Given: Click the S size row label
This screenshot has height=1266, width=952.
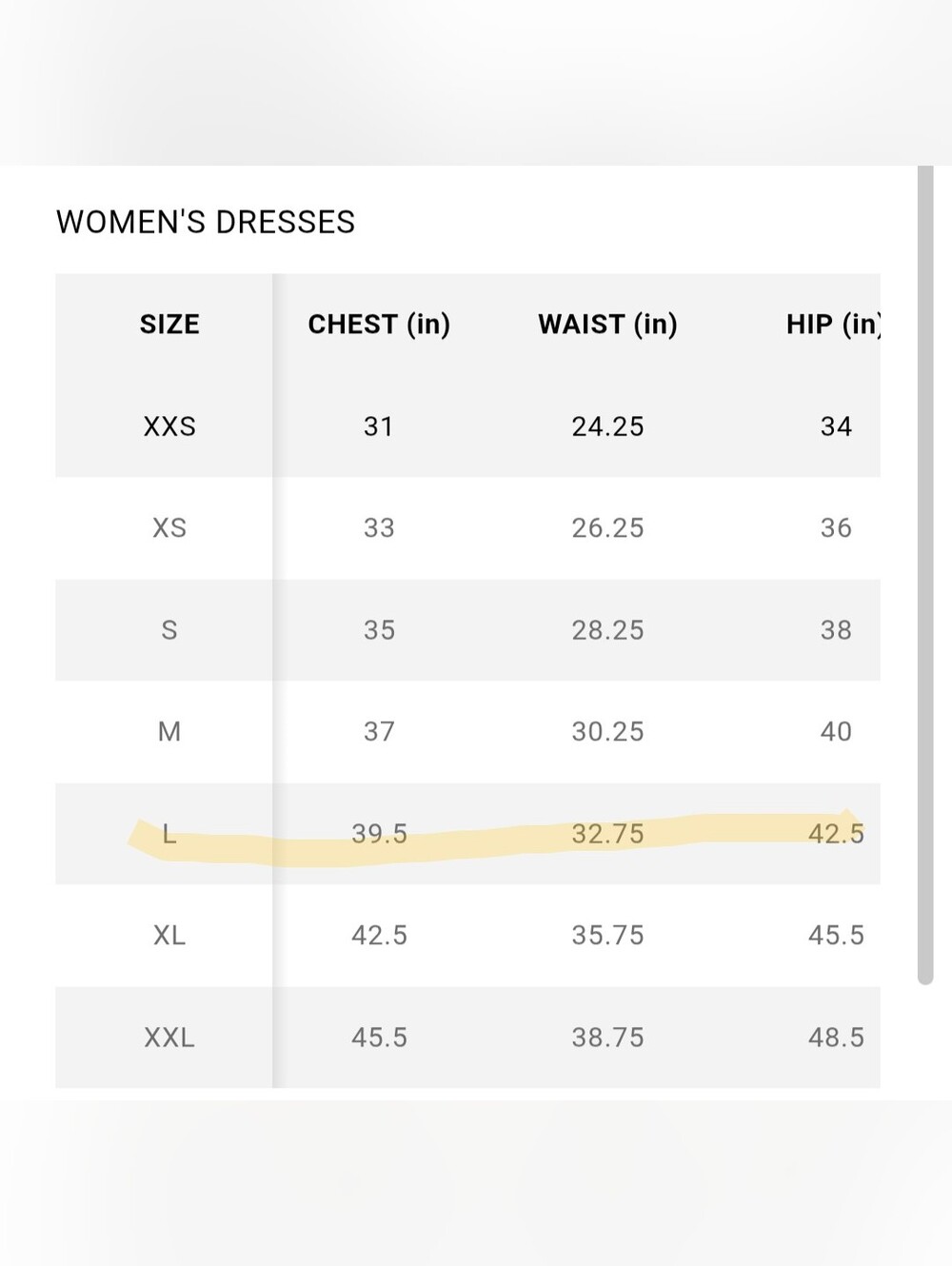Looking at the screenshot, I should 169,630.
